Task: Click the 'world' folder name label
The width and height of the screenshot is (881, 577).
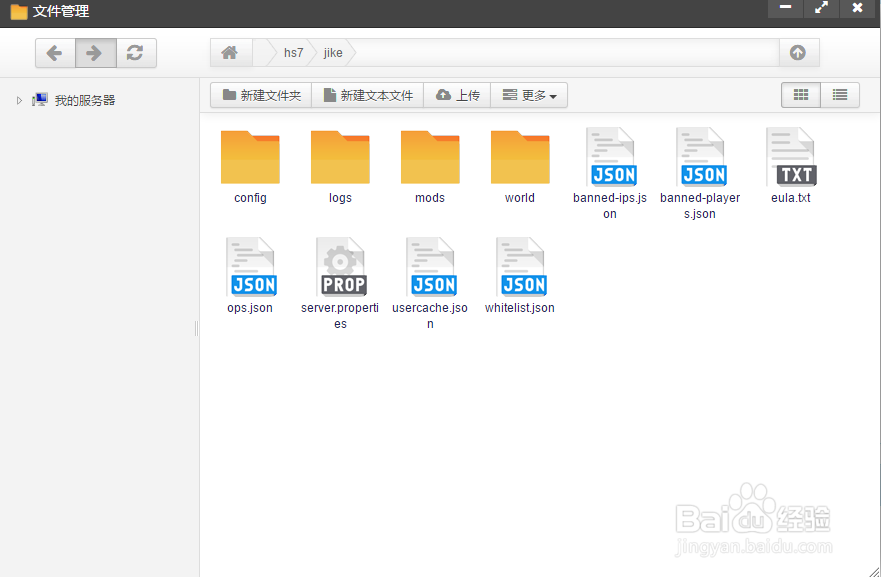Action: point(520,198)
